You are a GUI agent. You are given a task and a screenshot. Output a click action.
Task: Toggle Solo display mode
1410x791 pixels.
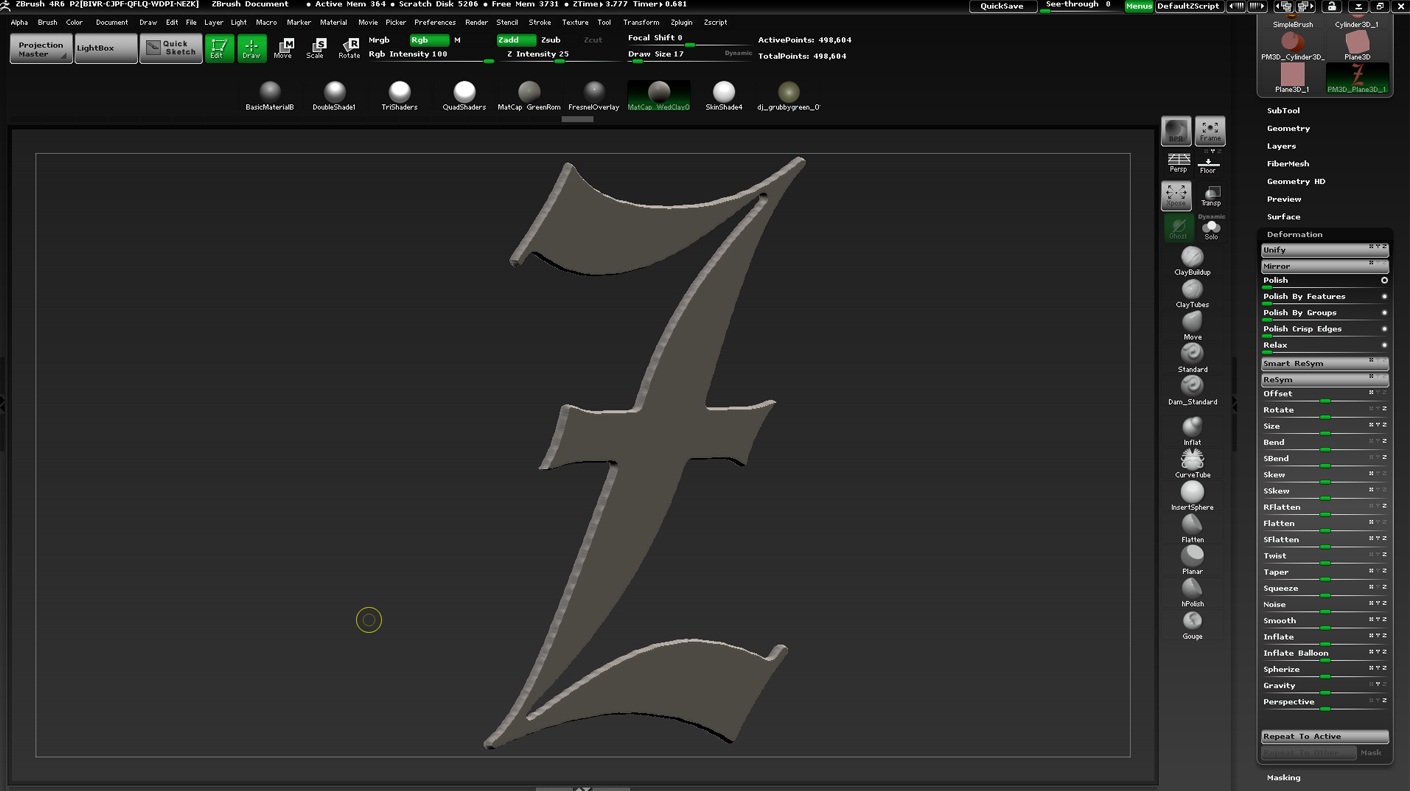coord(1211,230)
